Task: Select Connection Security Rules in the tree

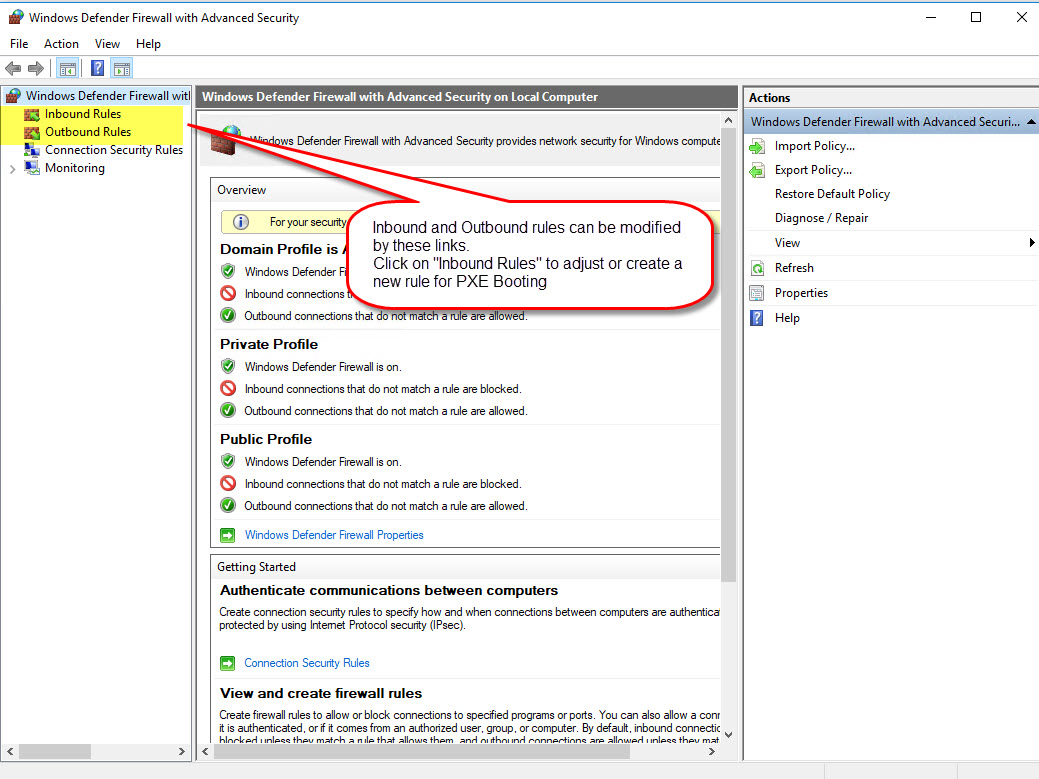Action: (113, 150)
